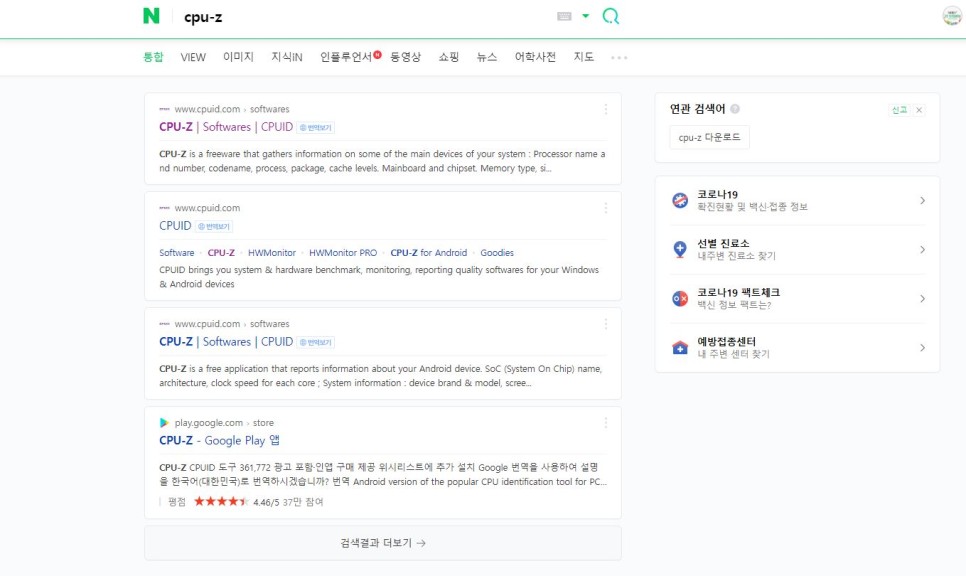Switch to the VIEW tab
Image resolution: width=966 pixels, height=576 pixels.
pyautogui.click(x=193, y=57)
